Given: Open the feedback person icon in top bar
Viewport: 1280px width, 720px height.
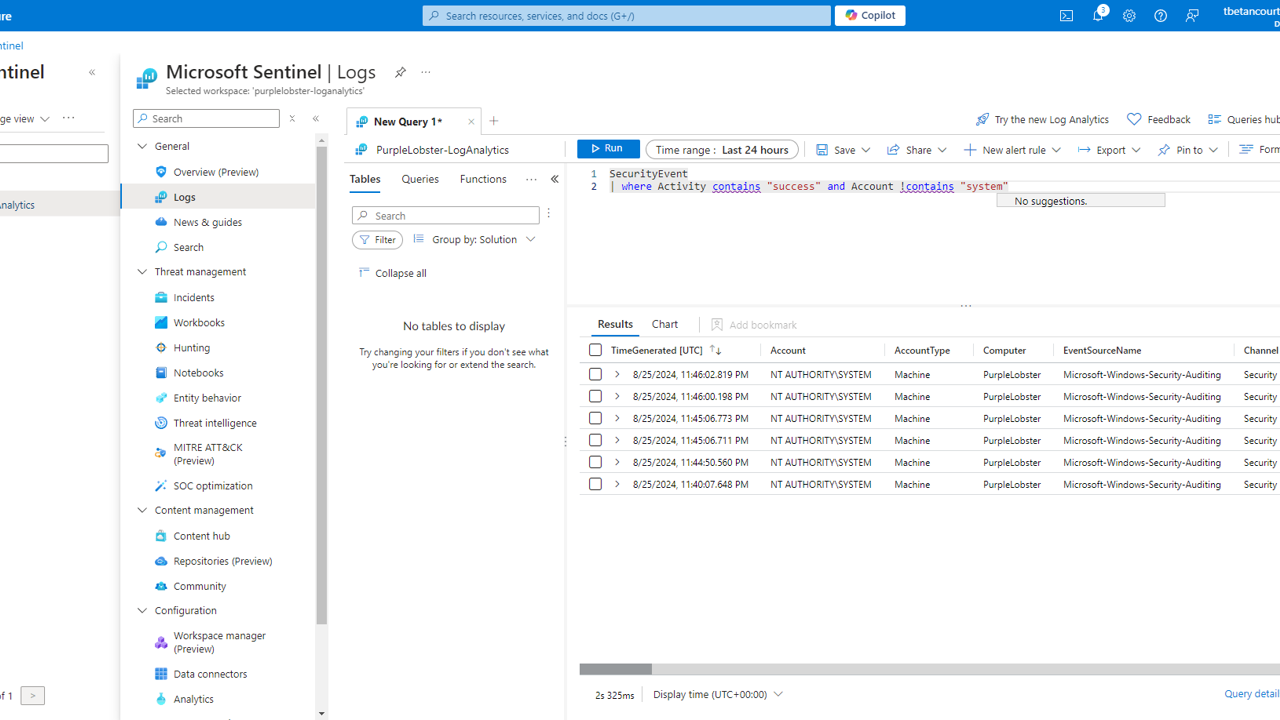Looking at the screenshot, I should click(x=1192, y=16).
